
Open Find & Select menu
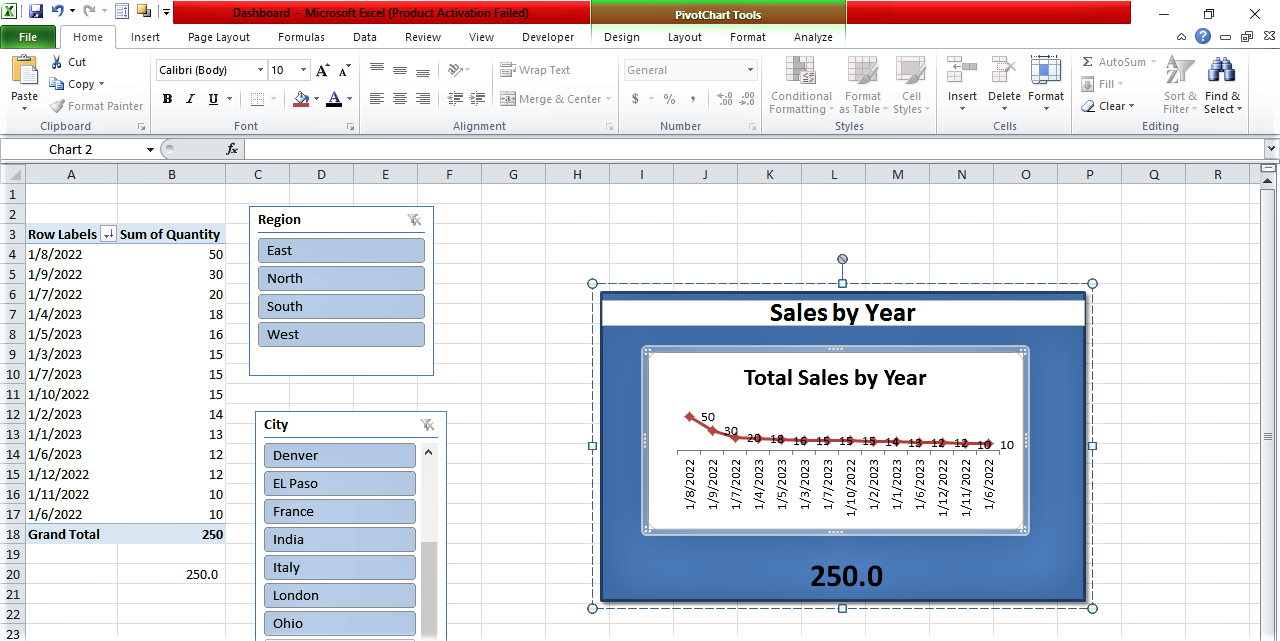click(x=1222, y=85)
